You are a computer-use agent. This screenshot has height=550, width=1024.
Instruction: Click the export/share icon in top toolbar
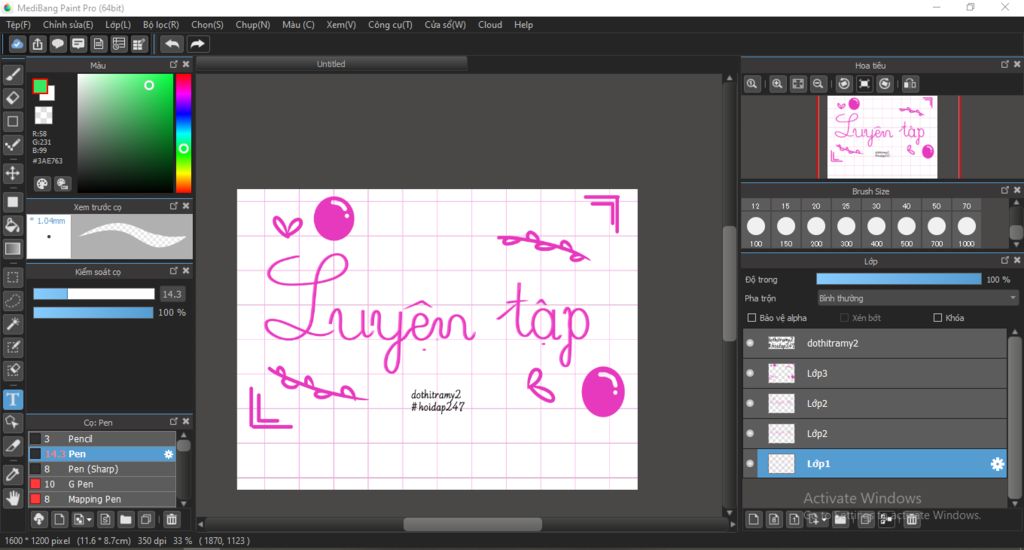click(x=37, y=44)
